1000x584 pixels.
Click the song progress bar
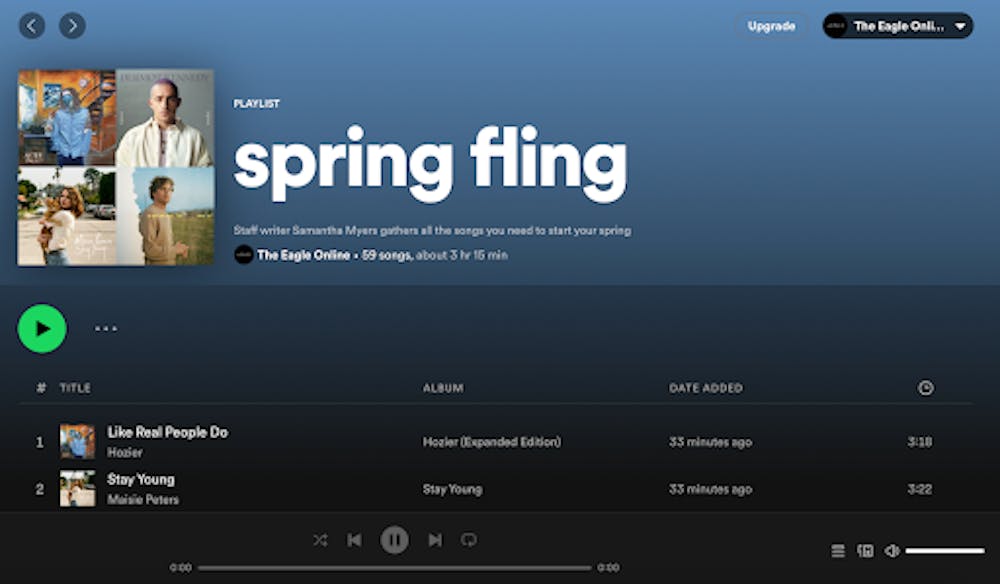(x=394, y=568)
